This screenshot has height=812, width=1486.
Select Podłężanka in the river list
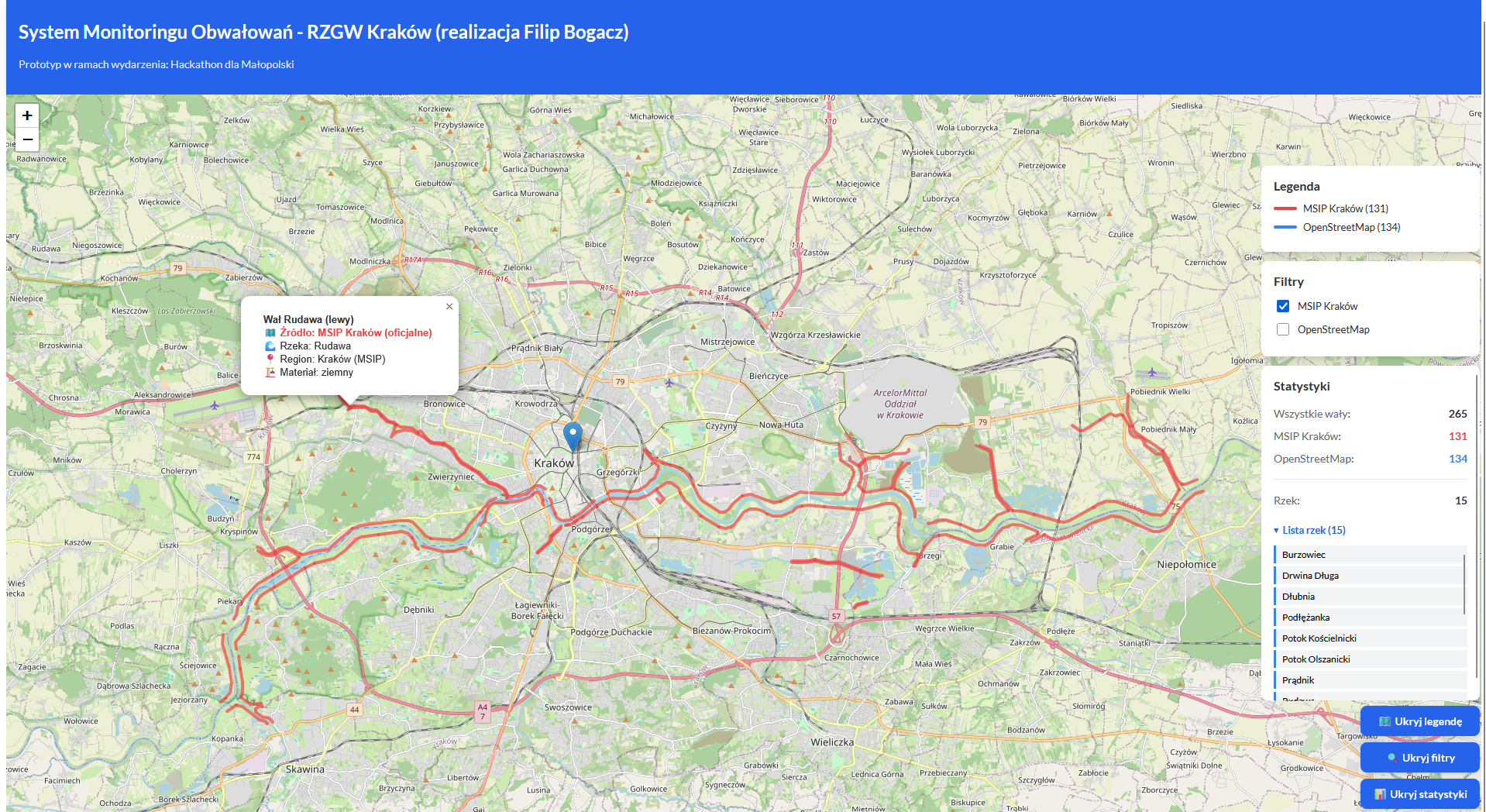point(1370,618)
